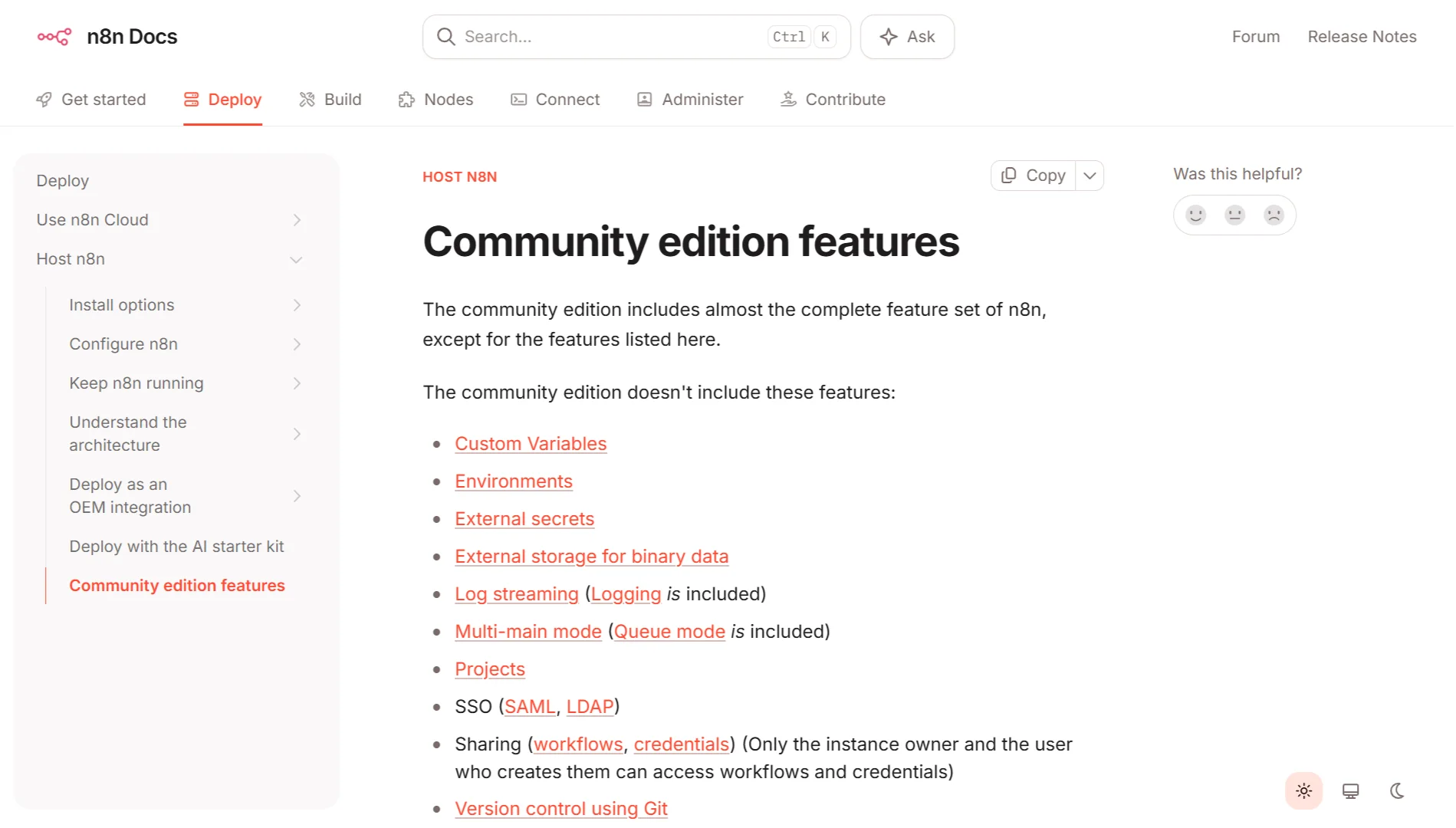
Task: Open the LDAP link
Action: [590, 707]
